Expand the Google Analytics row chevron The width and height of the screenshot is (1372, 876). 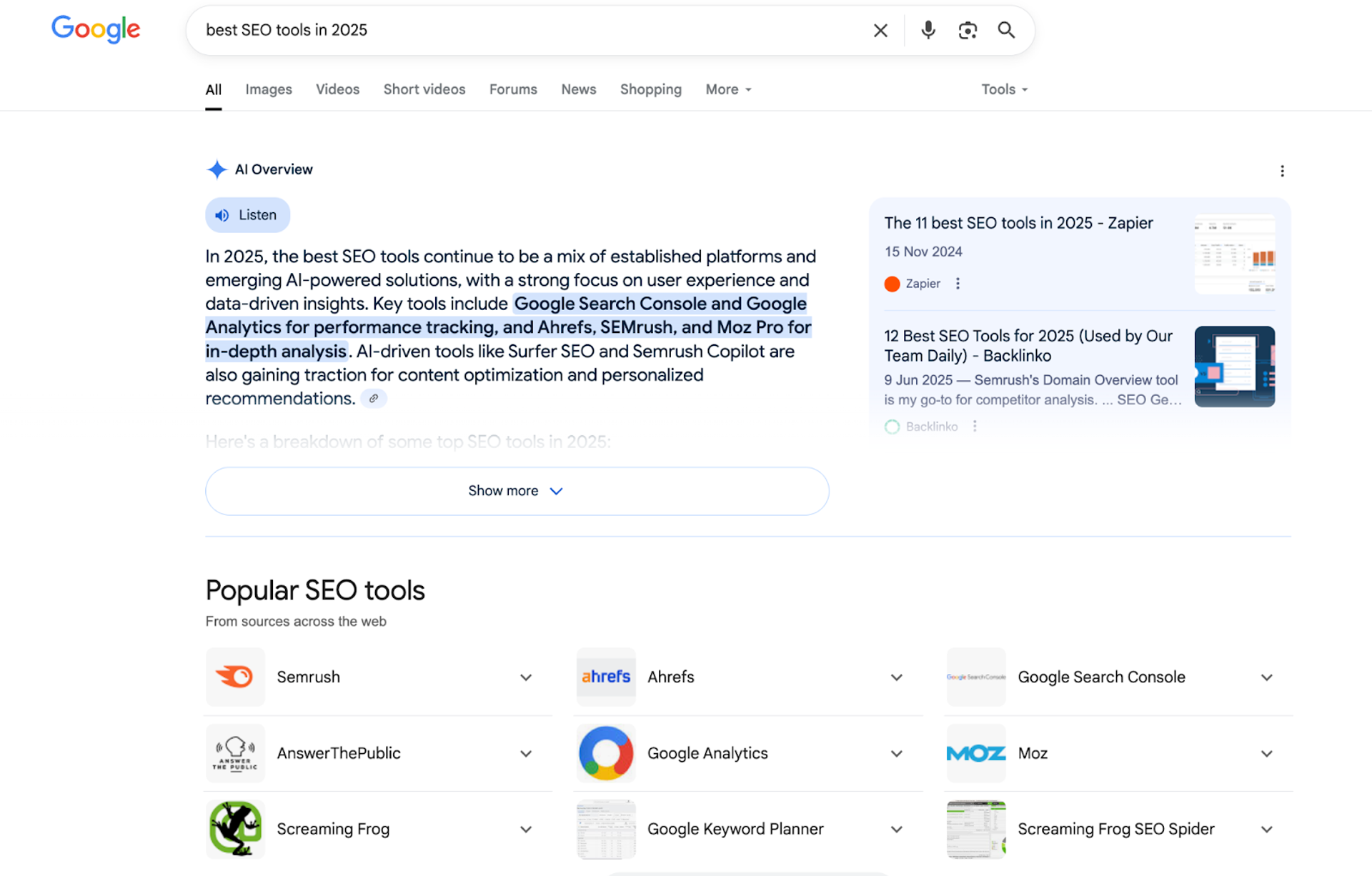click(896, 754)
